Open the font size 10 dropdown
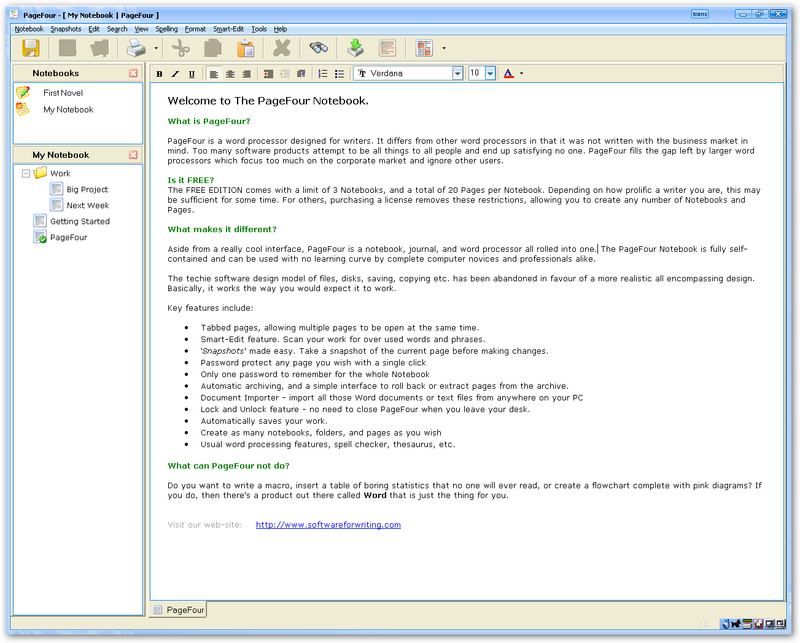The height and width of the screenshot is (643, 800). click(x=490, y=73)
